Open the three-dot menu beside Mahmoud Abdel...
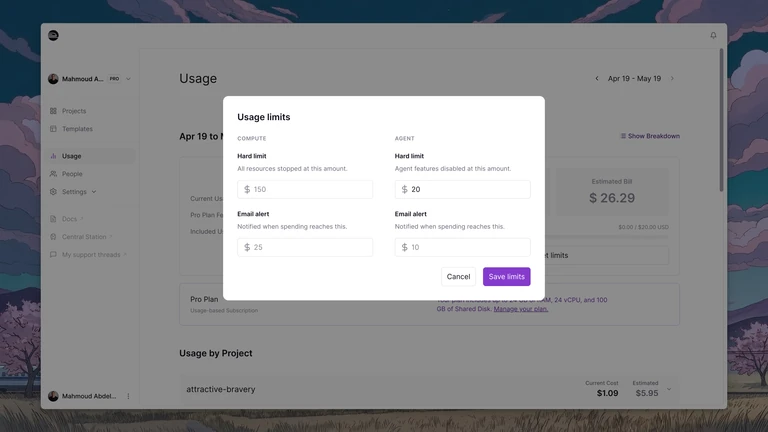This screenshot has width=768, height=432. pyautogui.click(x=128, y=396)
